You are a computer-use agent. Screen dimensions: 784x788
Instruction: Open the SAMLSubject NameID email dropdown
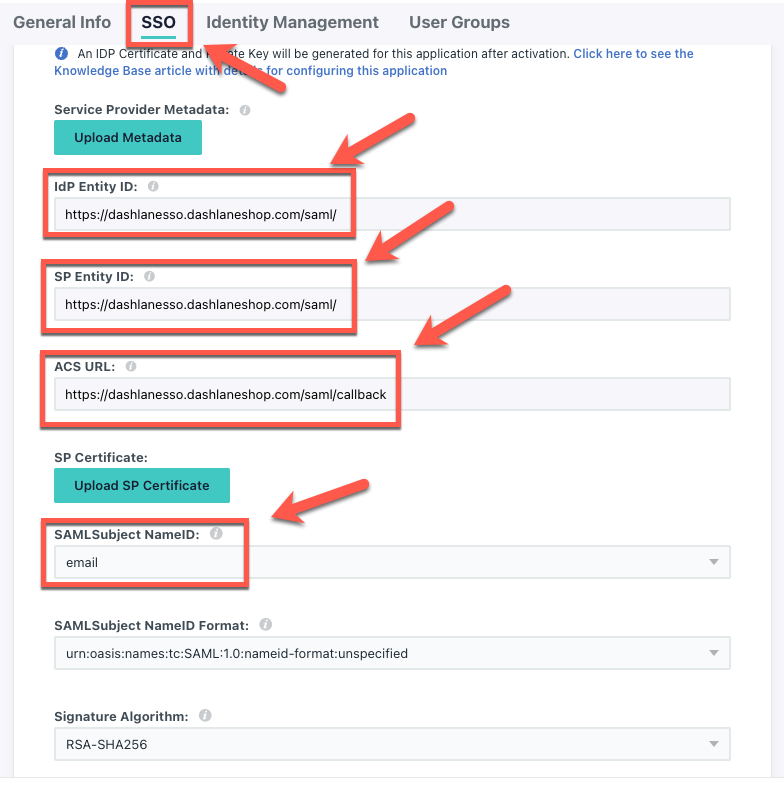(x=392, y=562)
